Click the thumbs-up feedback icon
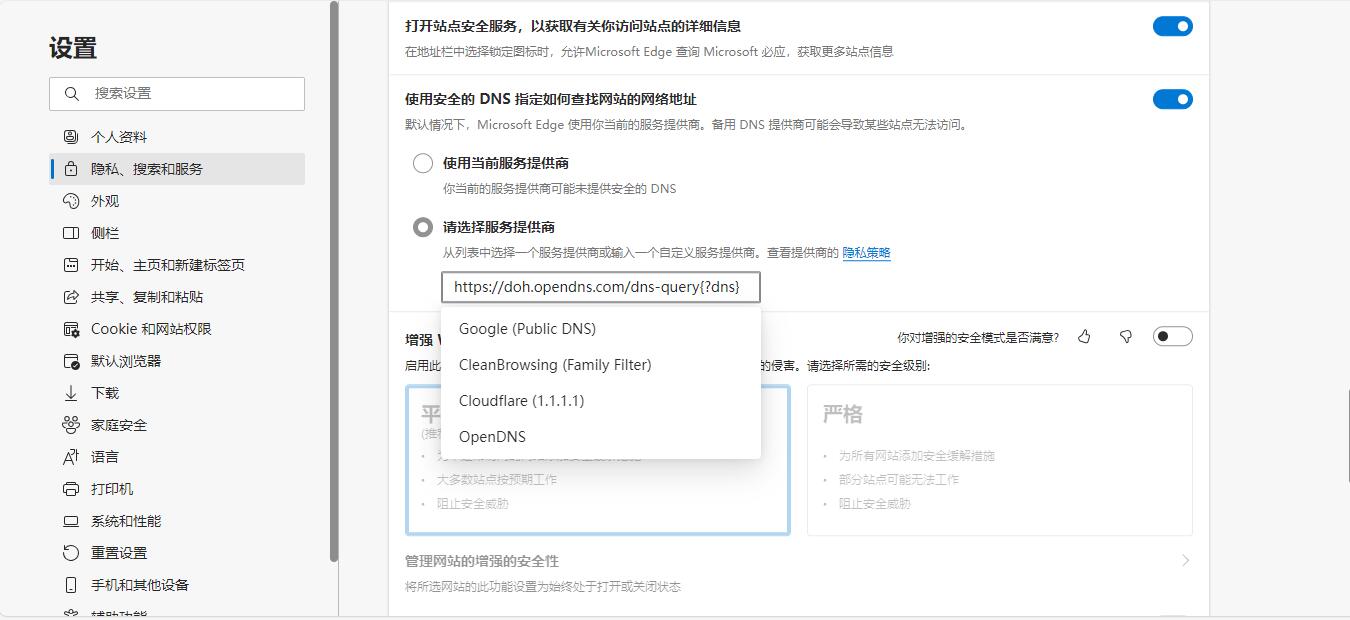1350x620 pixels. tap(1084, 337)
